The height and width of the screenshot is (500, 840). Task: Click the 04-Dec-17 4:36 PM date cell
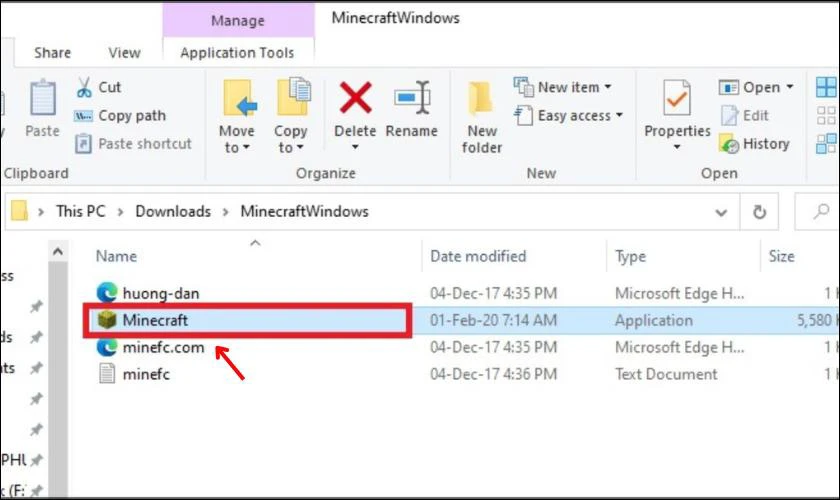pyautogui.click(x=493, y=374)
